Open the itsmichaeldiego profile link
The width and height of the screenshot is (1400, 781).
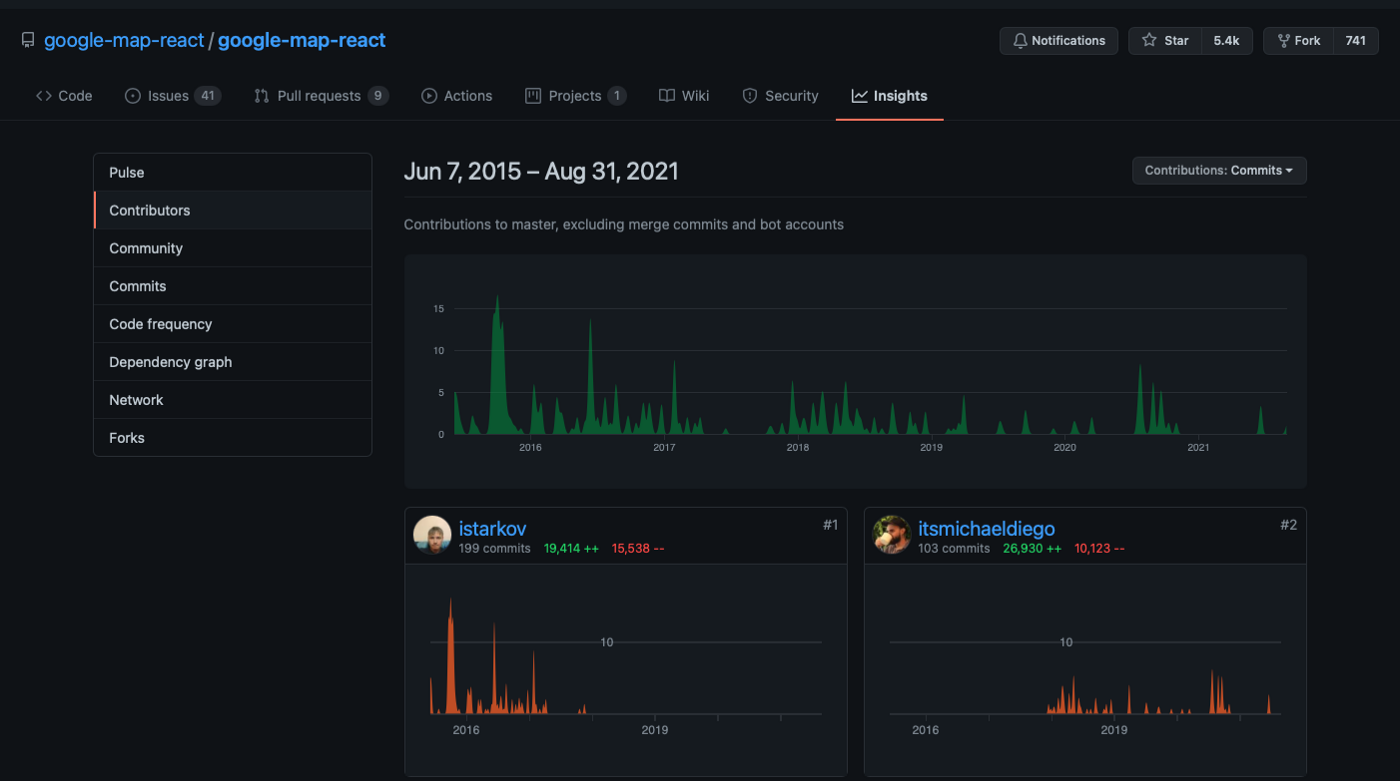tap(986, 528)
